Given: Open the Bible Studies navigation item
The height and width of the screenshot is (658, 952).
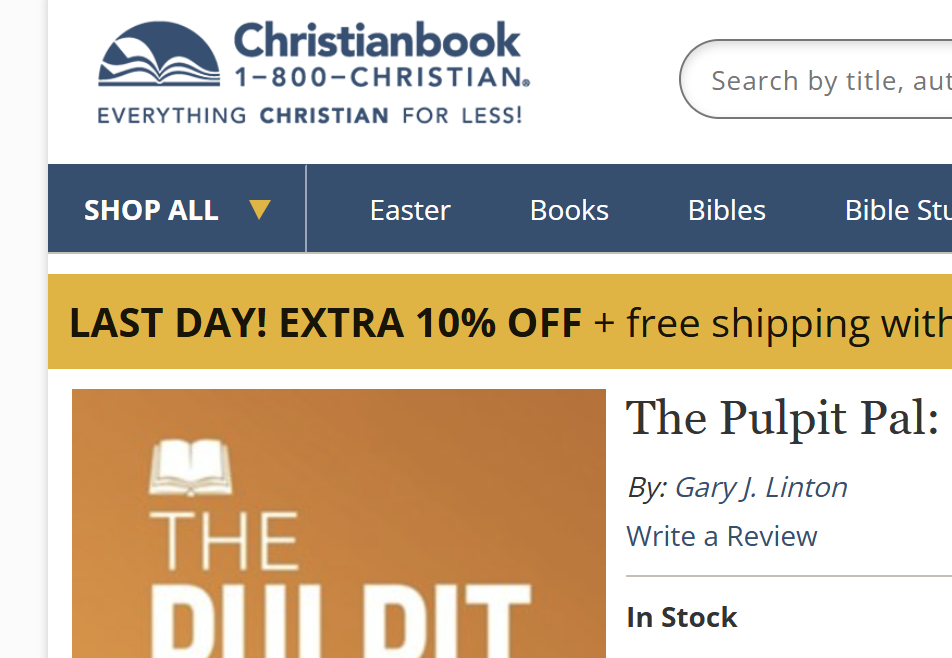Looking at the screenshot, I should click(897, 210).
